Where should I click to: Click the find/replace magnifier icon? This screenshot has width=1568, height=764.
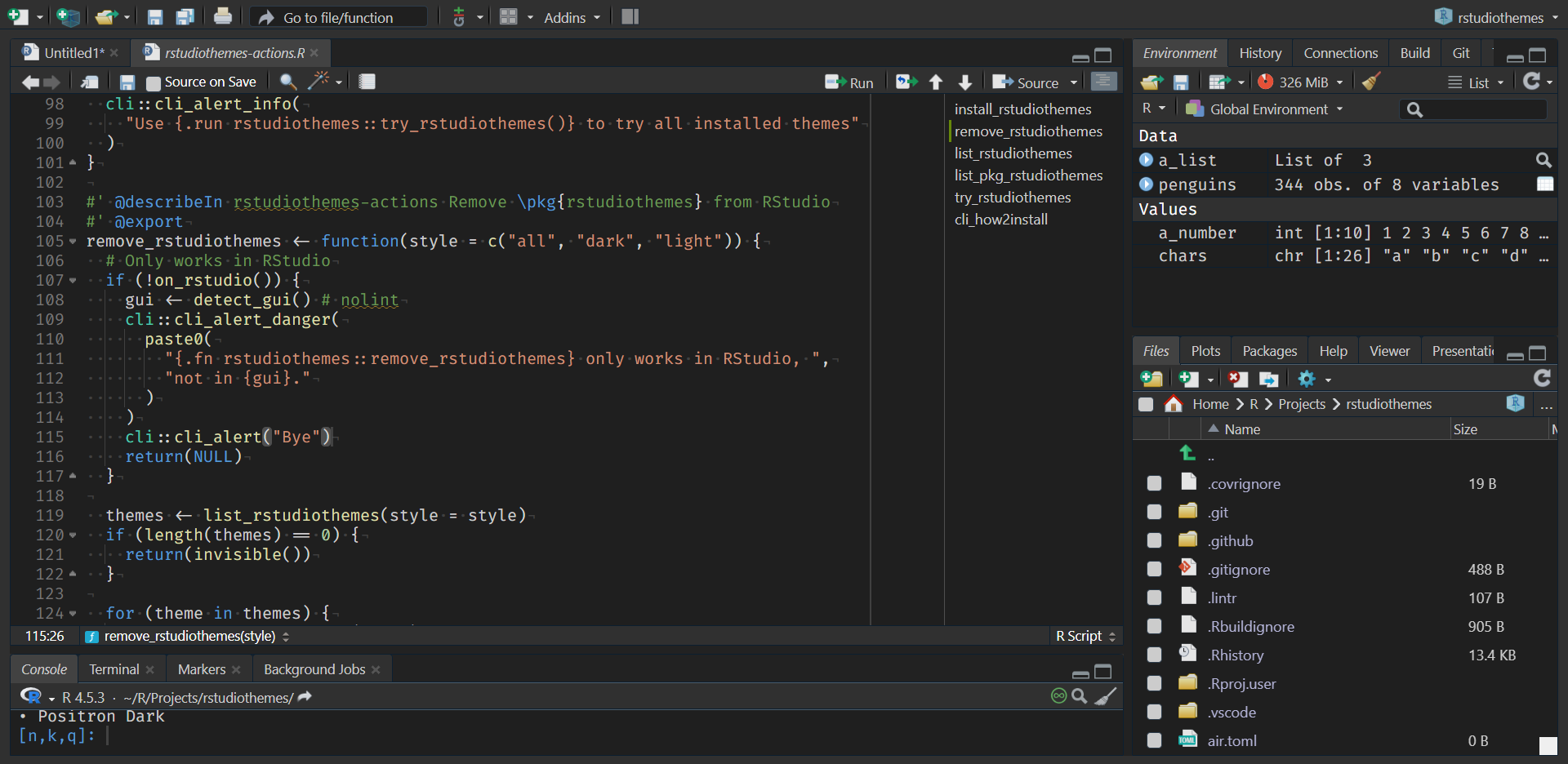pos(287,82)
